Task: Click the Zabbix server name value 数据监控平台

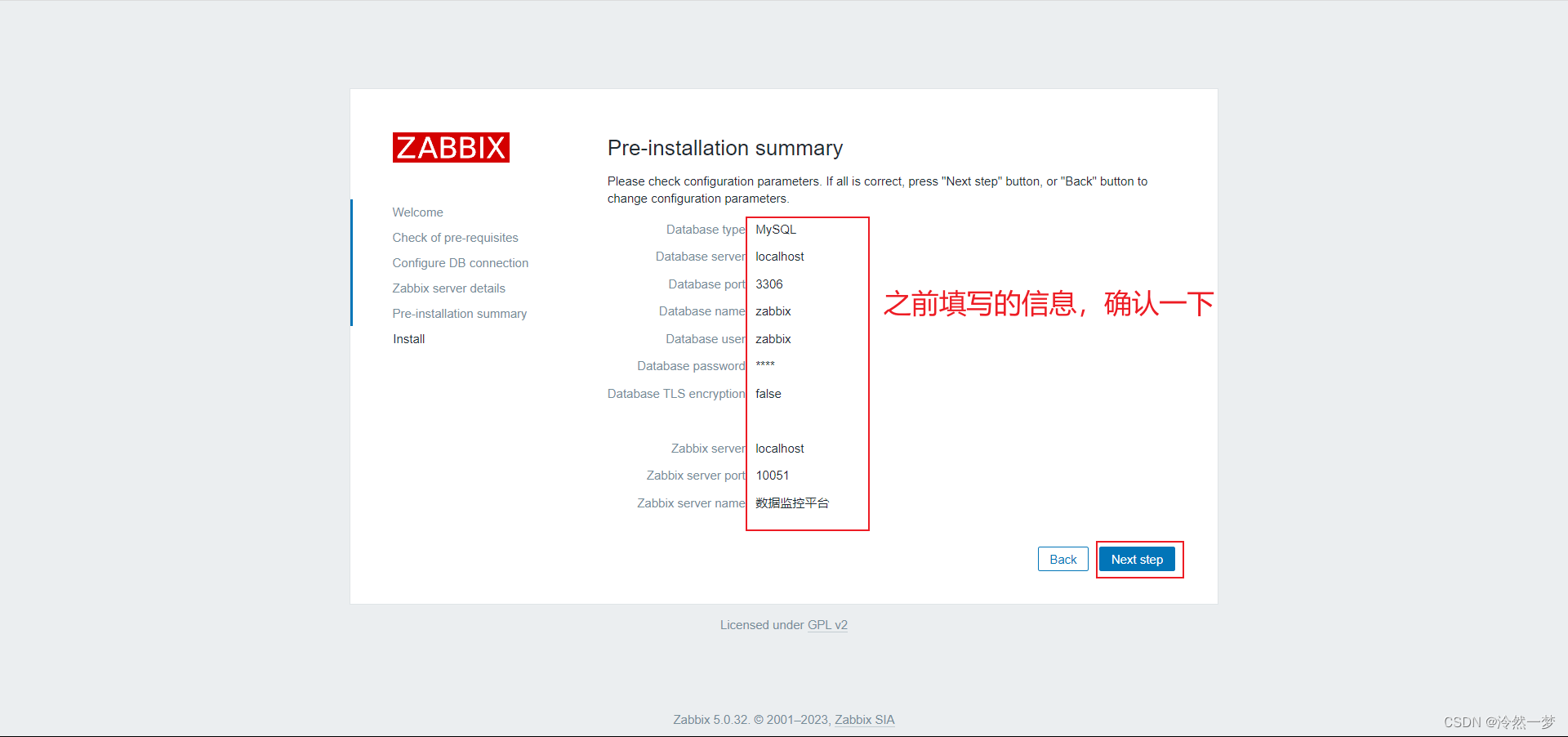Action: (791, 503)
